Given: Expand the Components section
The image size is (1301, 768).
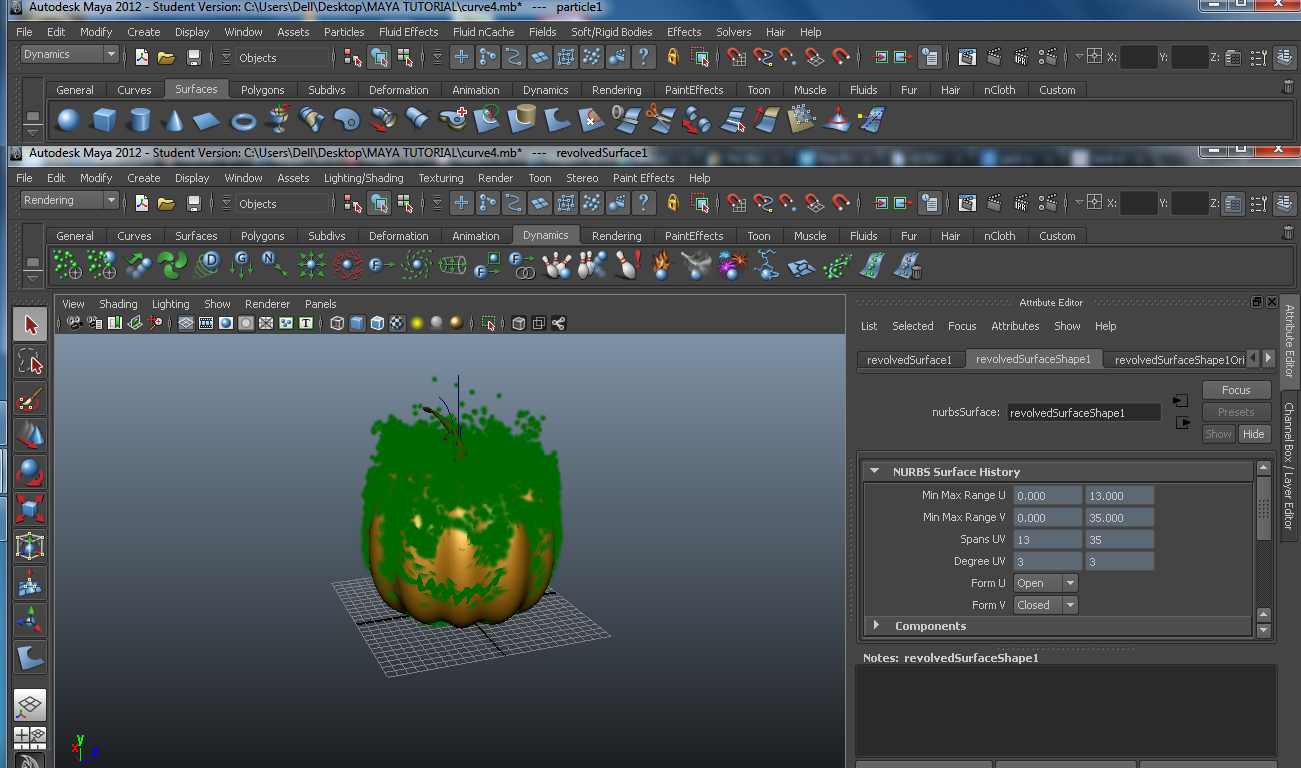Looking at the screenshot, I should point(877,625).
